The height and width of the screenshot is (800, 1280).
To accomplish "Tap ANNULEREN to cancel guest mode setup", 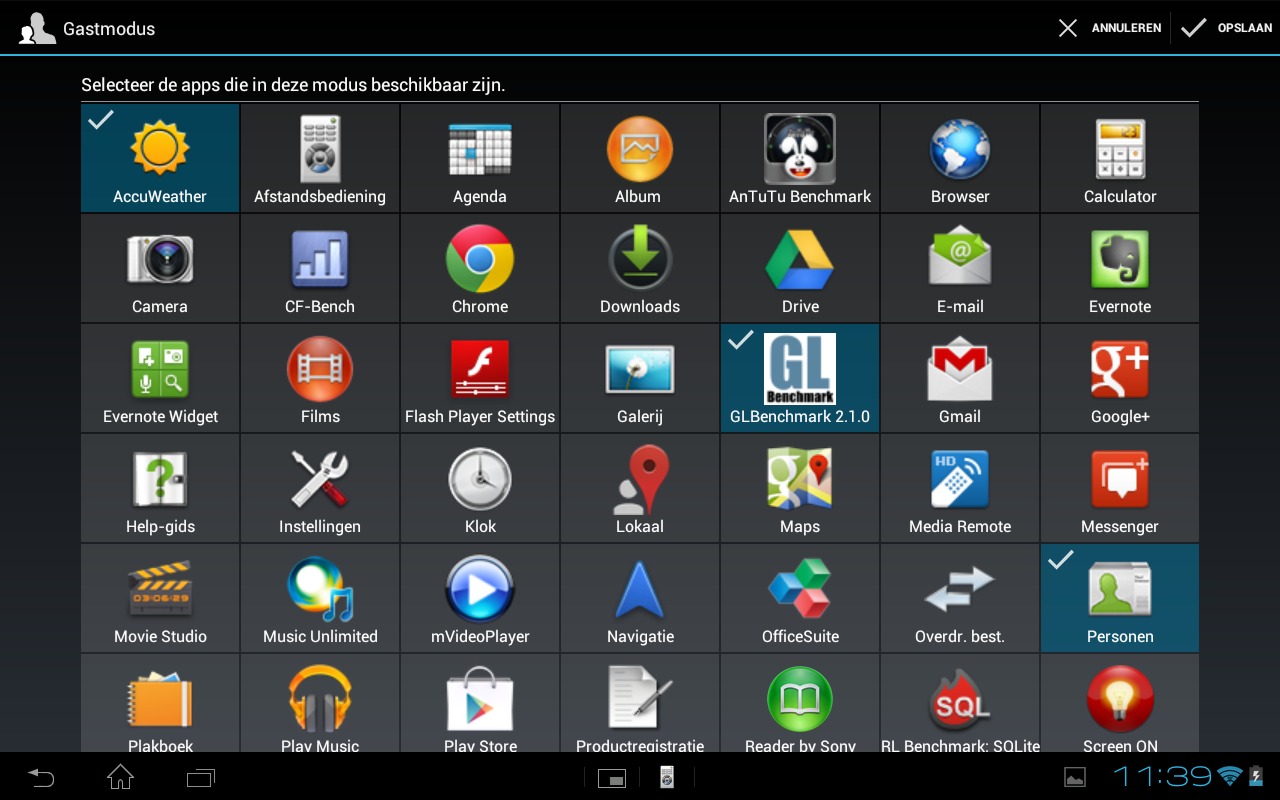I will [x=1110, y=28].
